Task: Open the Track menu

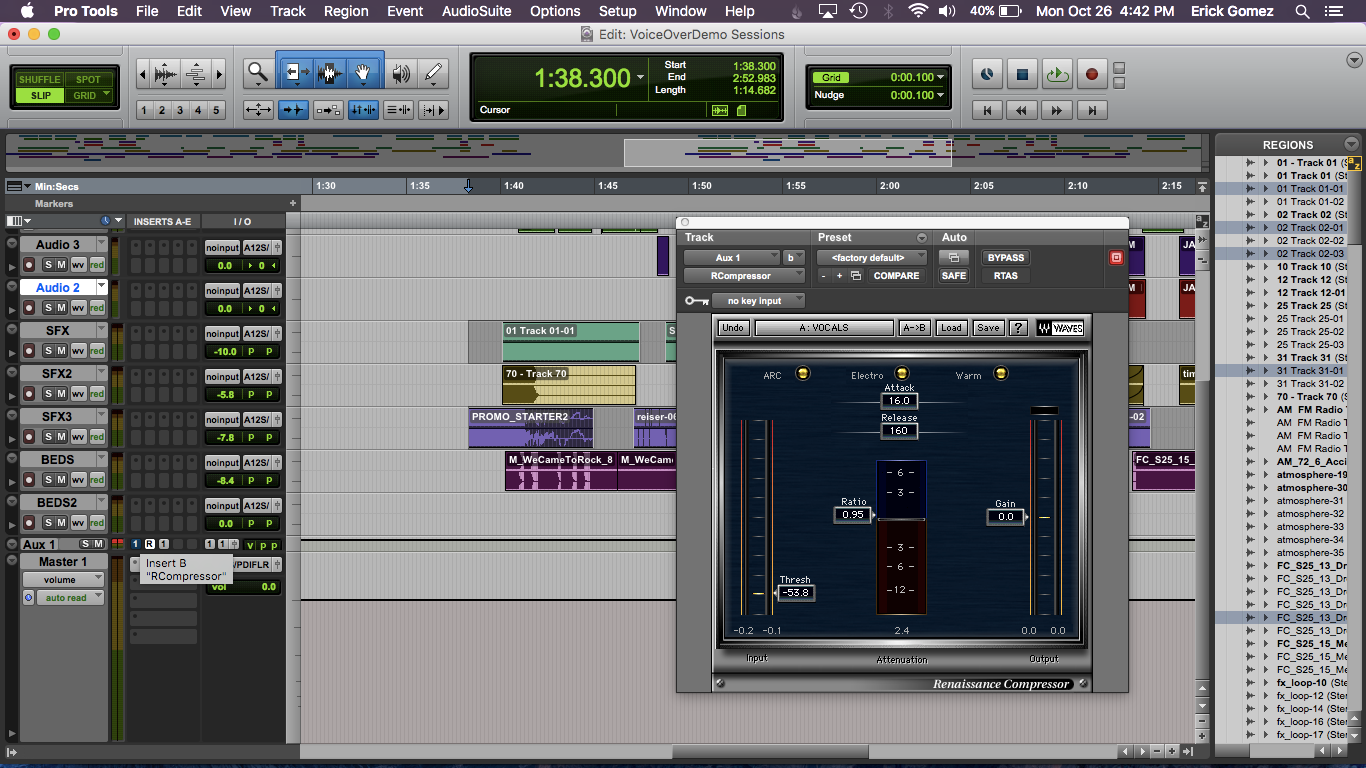Action: 288,11
